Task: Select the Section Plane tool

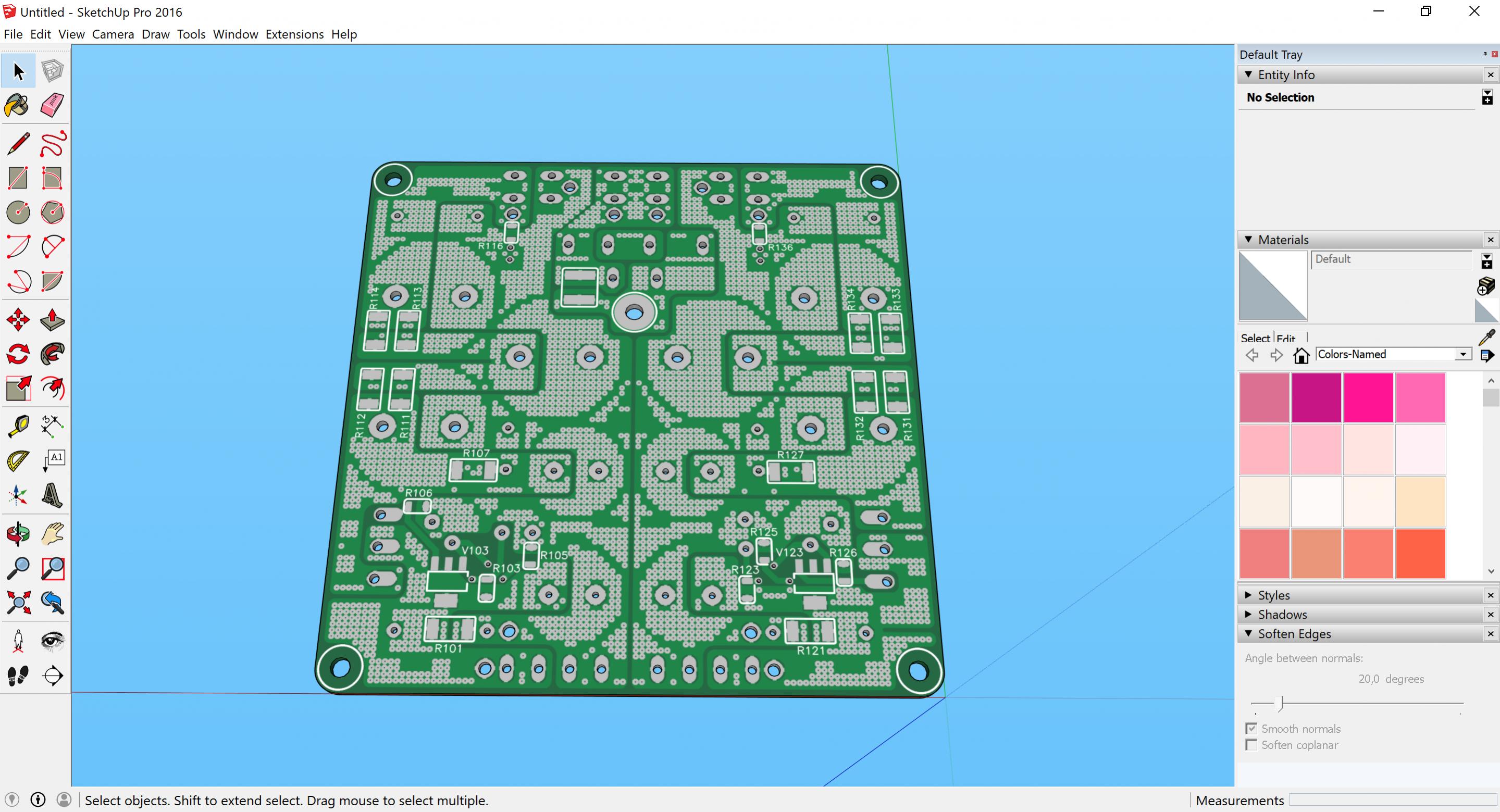Action: [x=53, y=675]
